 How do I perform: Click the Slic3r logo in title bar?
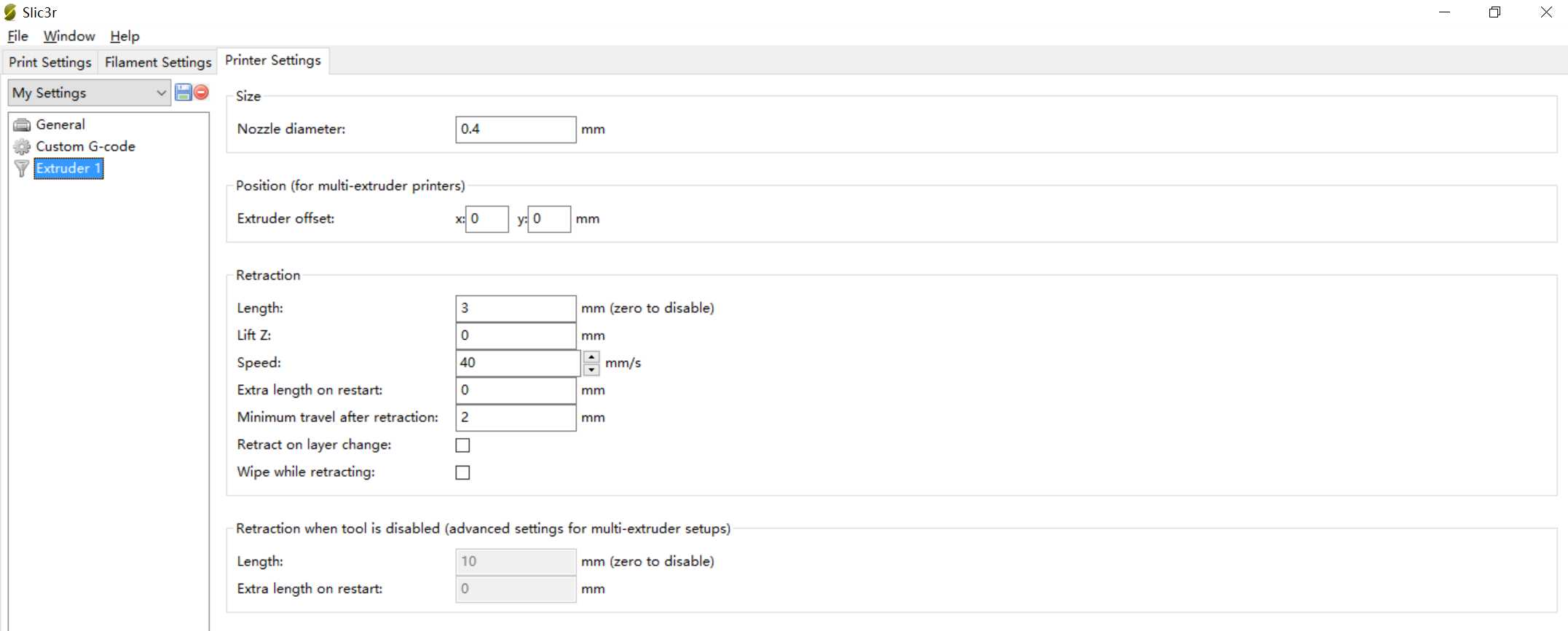(10, 12)
